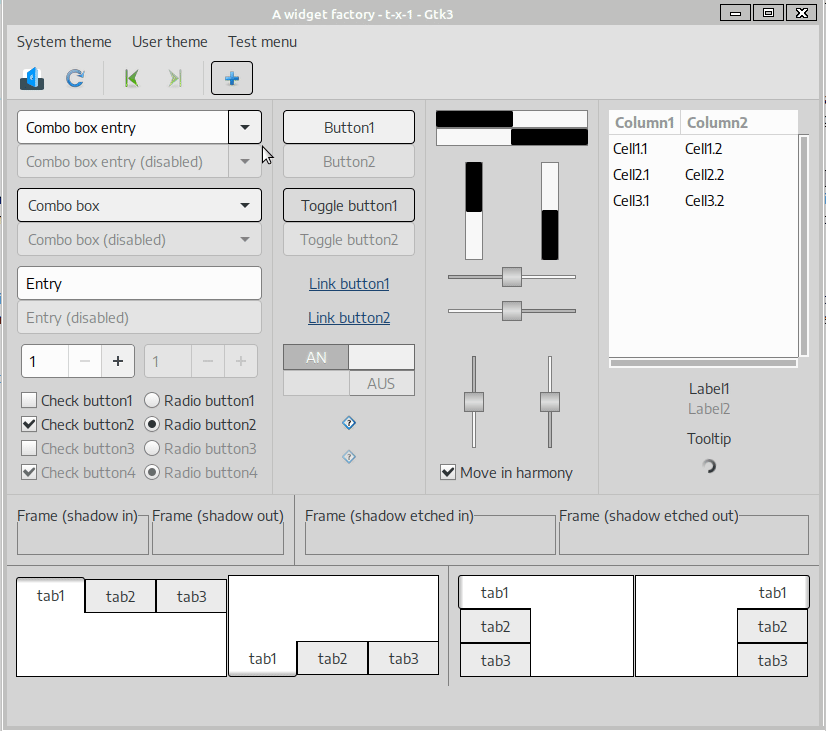Click the upper blue question-mark diamond icon

(x=349, y=423)
